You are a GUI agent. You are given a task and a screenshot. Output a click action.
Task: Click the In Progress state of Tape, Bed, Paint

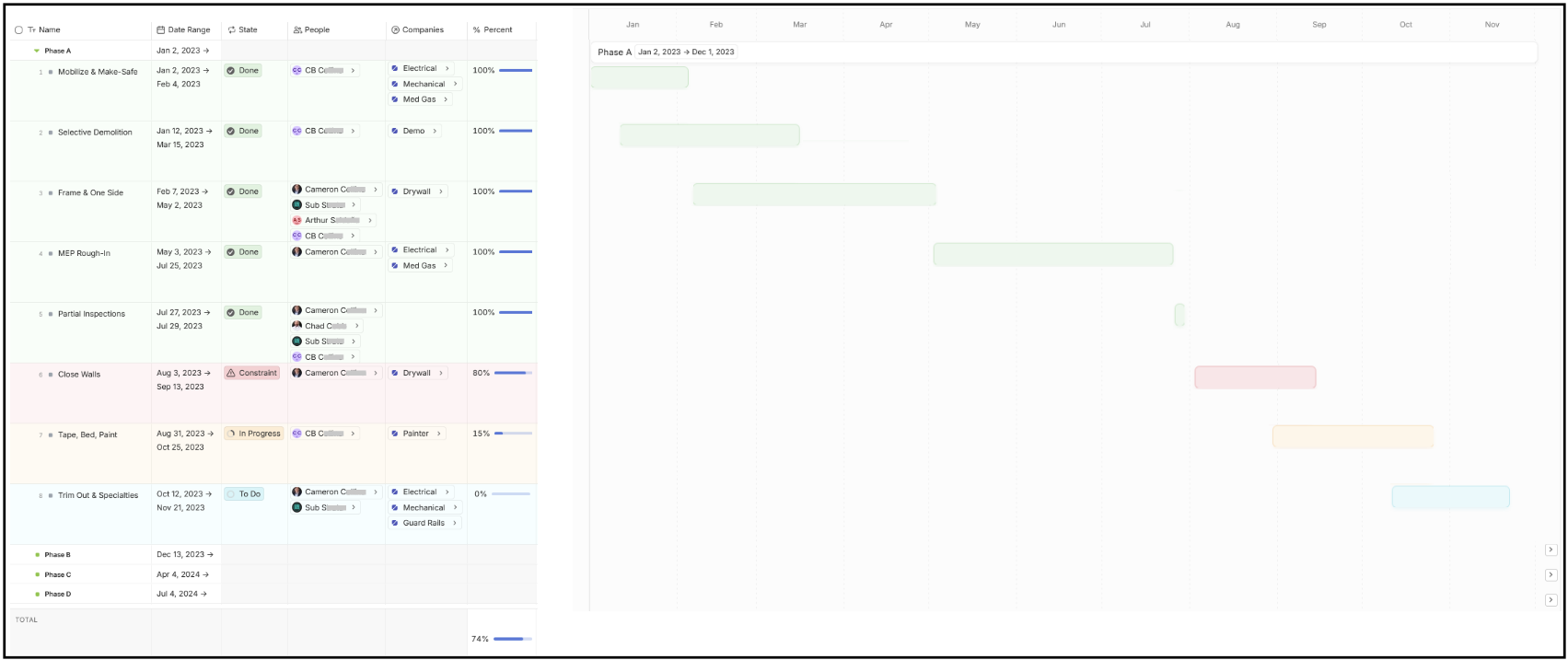[x=254, y=434]
